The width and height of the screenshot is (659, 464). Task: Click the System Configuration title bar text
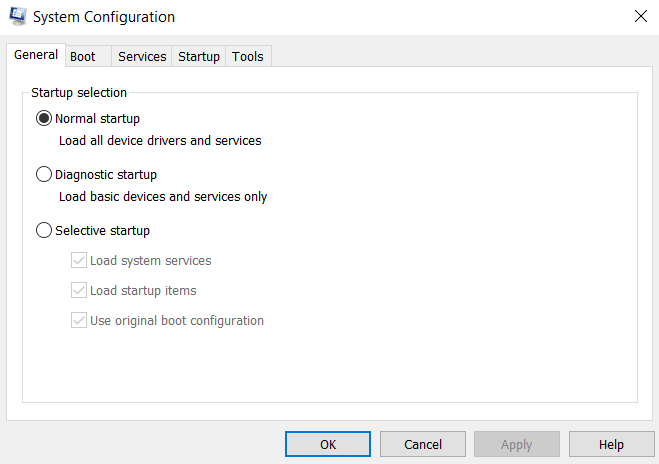104,17
